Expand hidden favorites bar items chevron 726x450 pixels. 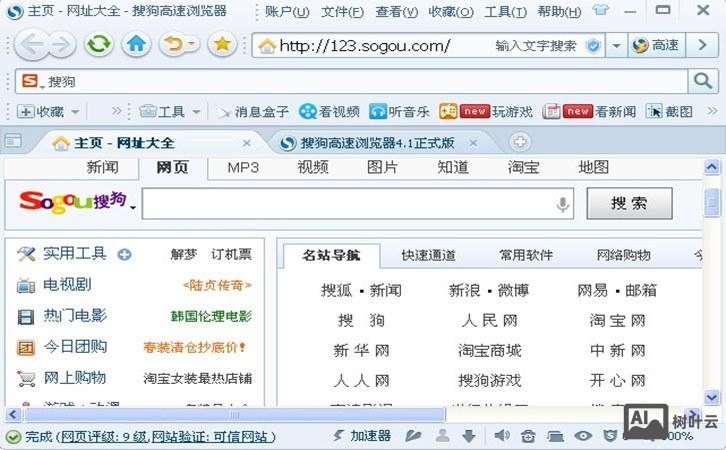117,111
